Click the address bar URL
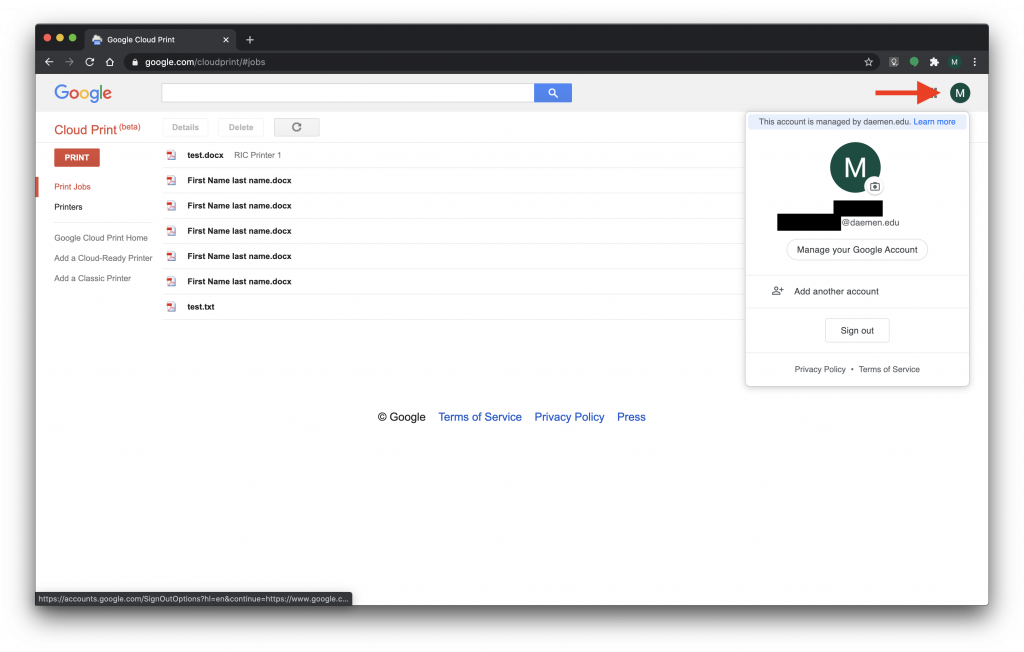Image resolution: width=1024 pixels, height=652 pixels. coord(205,62)
